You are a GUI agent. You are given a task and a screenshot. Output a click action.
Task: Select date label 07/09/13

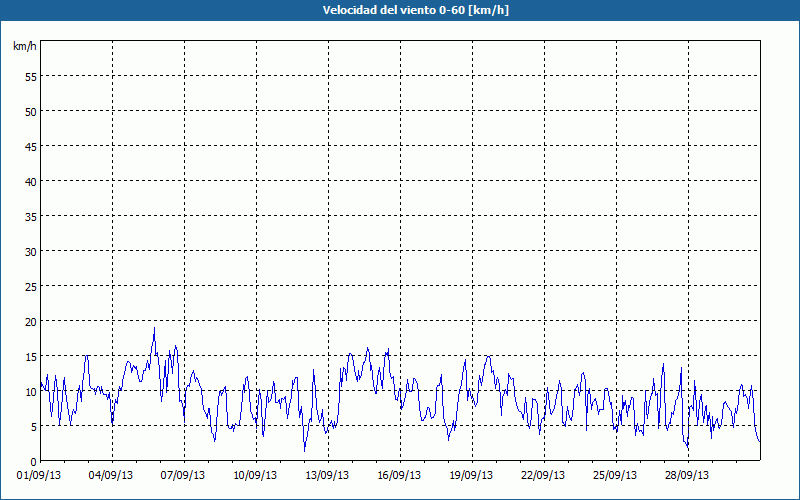click(183, 476)
